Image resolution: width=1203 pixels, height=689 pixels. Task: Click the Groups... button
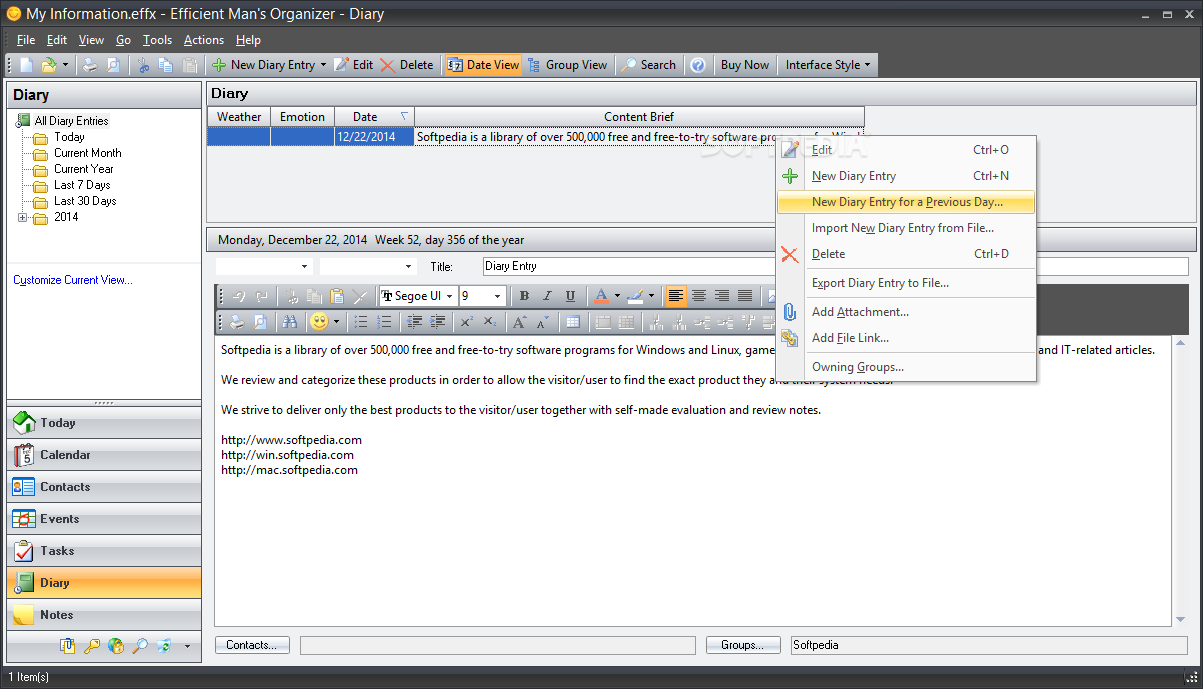tap(743, 645)
